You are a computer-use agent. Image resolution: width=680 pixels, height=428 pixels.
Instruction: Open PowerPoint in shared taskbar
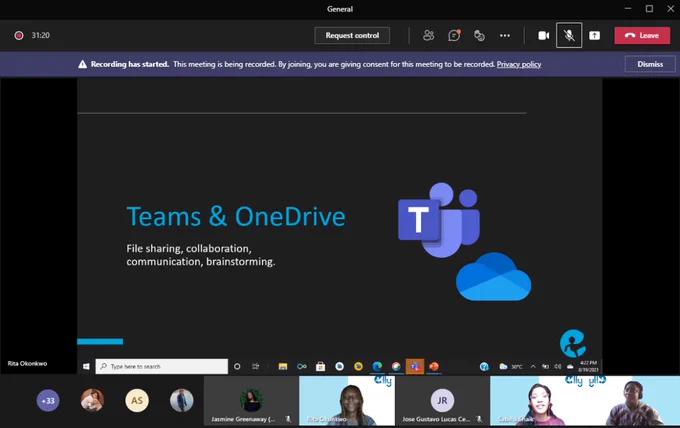coord(434,366)
